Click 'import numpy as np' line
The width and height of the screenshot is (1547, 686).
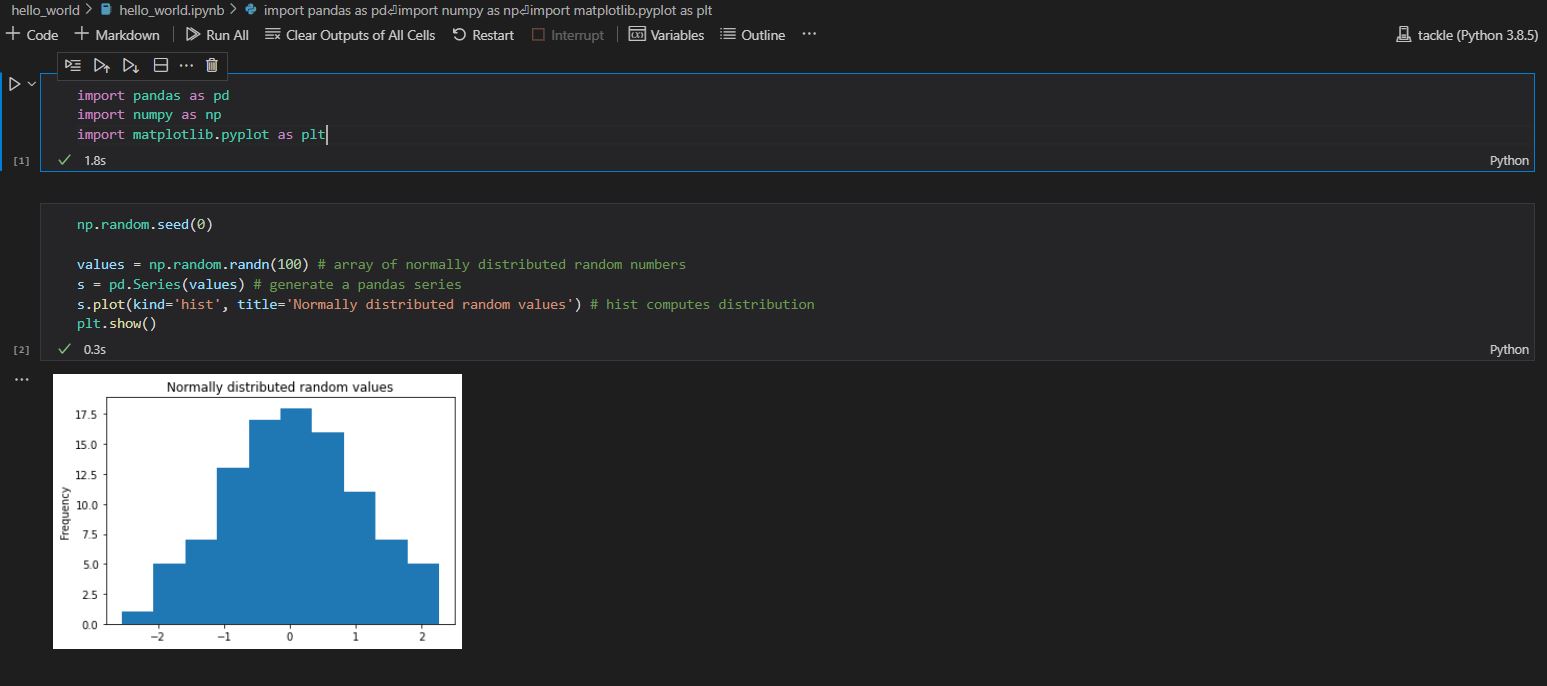[149, 115]
